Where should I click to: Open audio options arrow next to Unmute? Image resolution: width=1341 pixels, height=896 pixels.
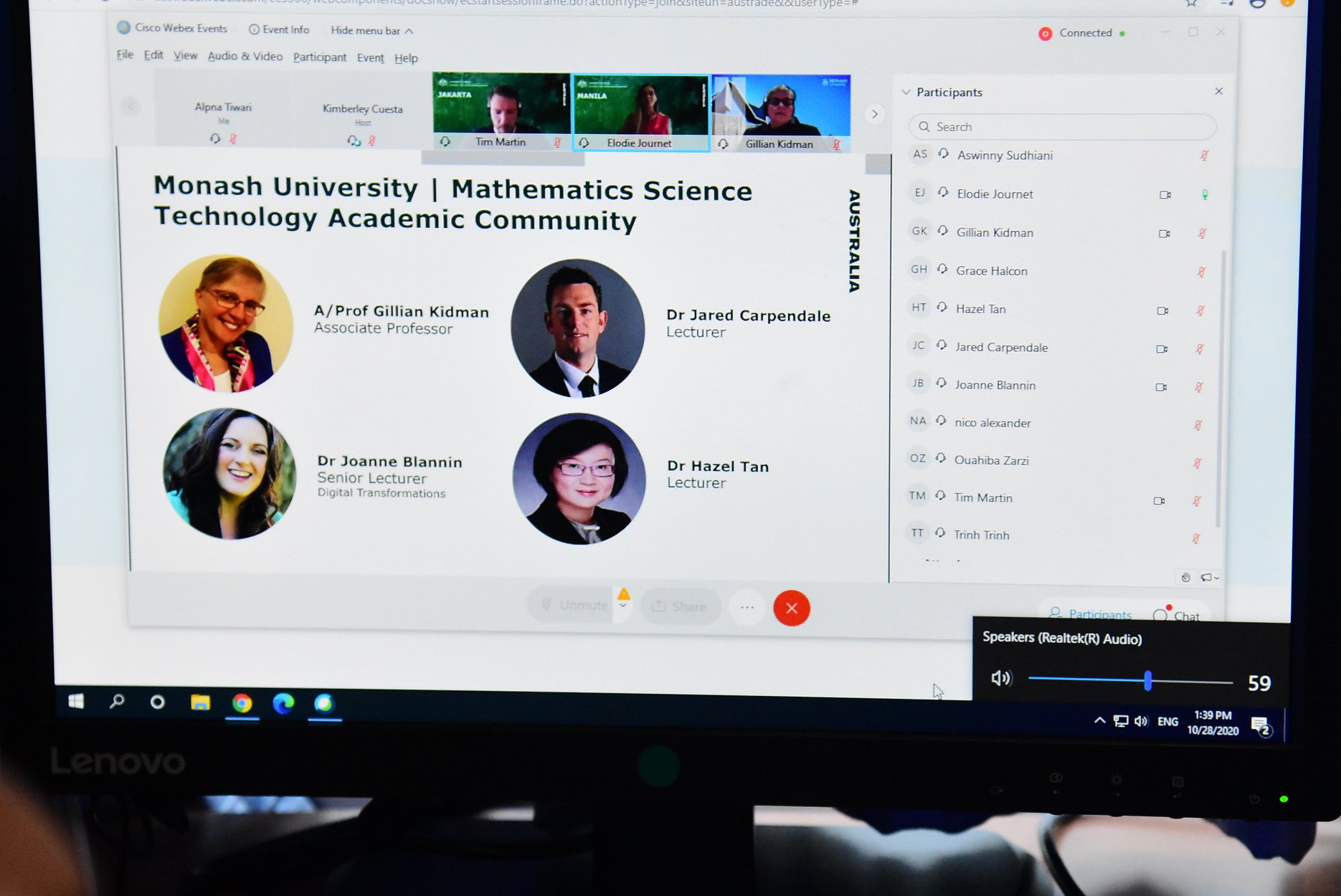tap(623, 605)
